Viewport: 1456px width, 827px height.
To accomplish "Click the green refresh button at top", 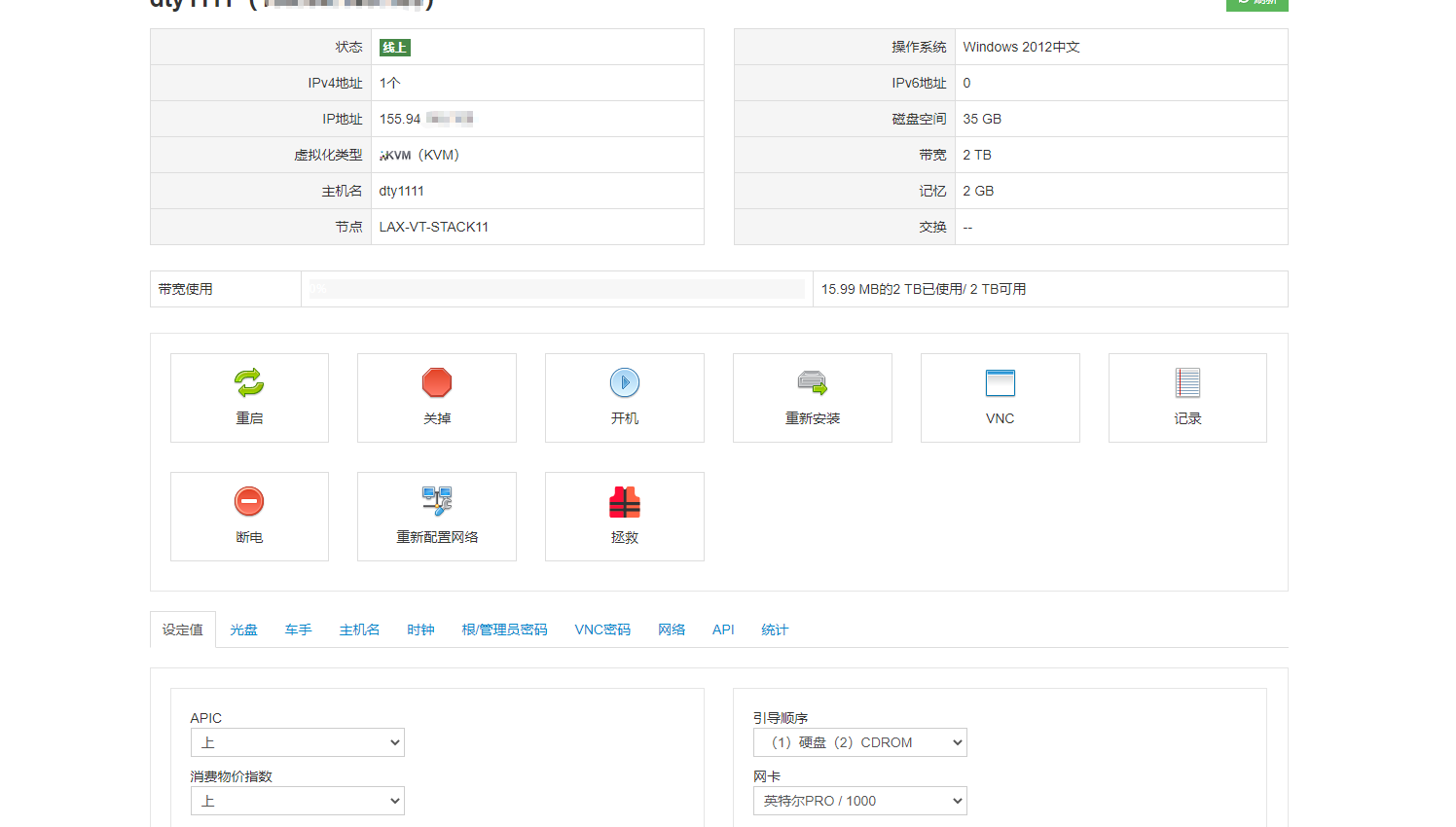I will point(1256,3).
